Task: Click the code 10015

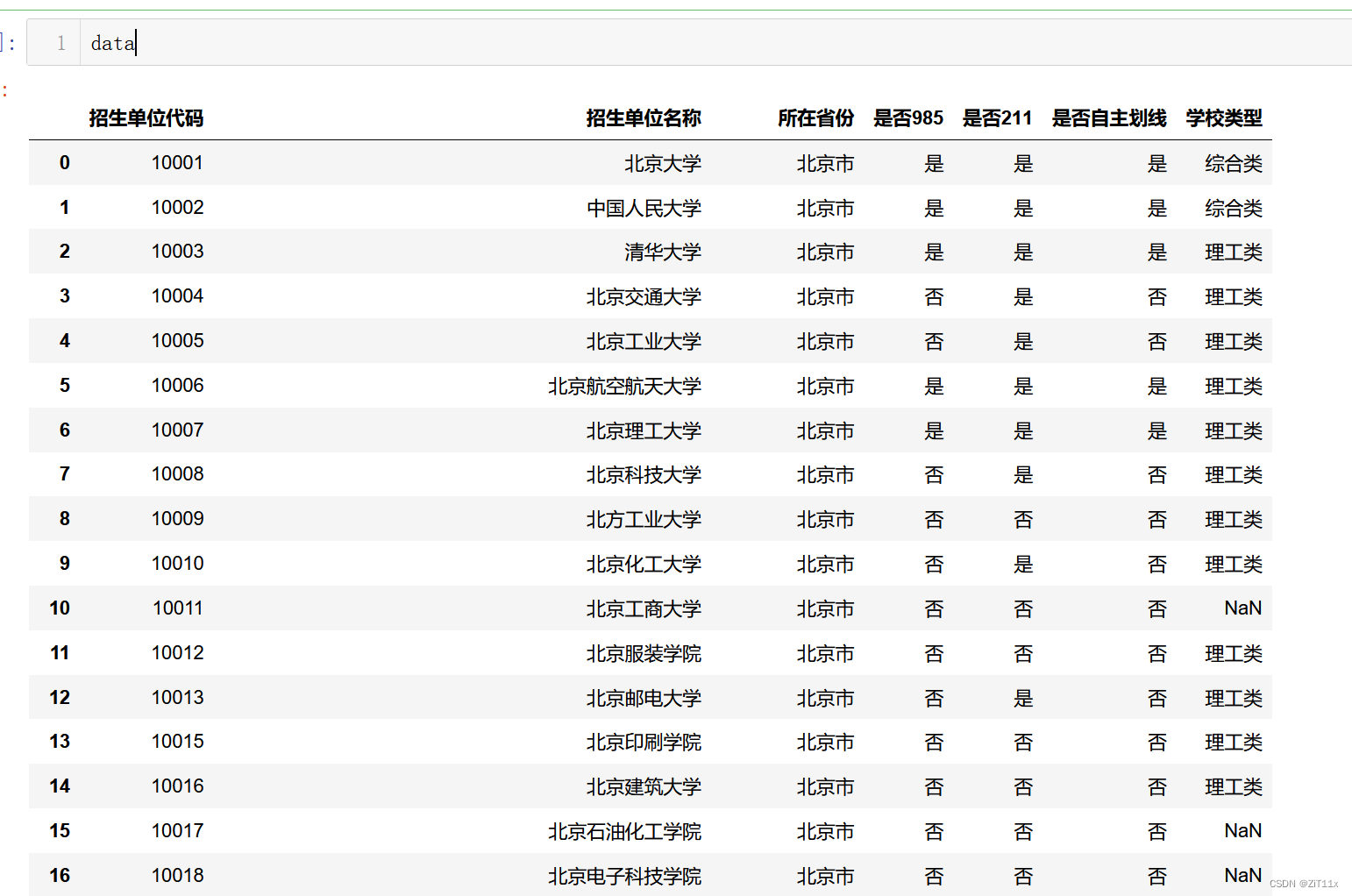Action: pyautogui.click(x=177, y=742)
